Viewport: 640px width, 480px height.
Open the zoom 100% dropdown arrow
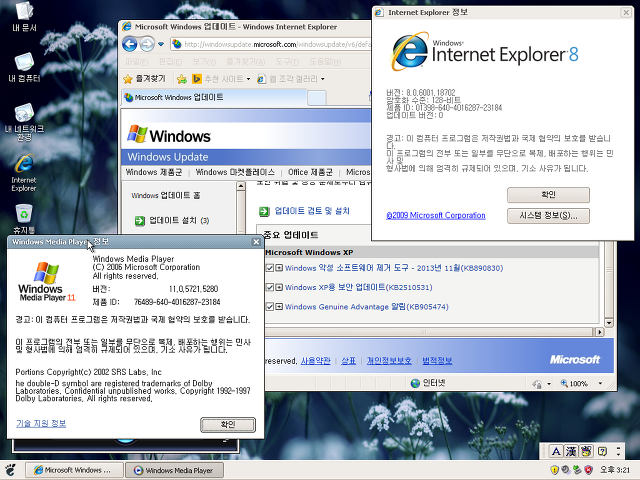600,384
